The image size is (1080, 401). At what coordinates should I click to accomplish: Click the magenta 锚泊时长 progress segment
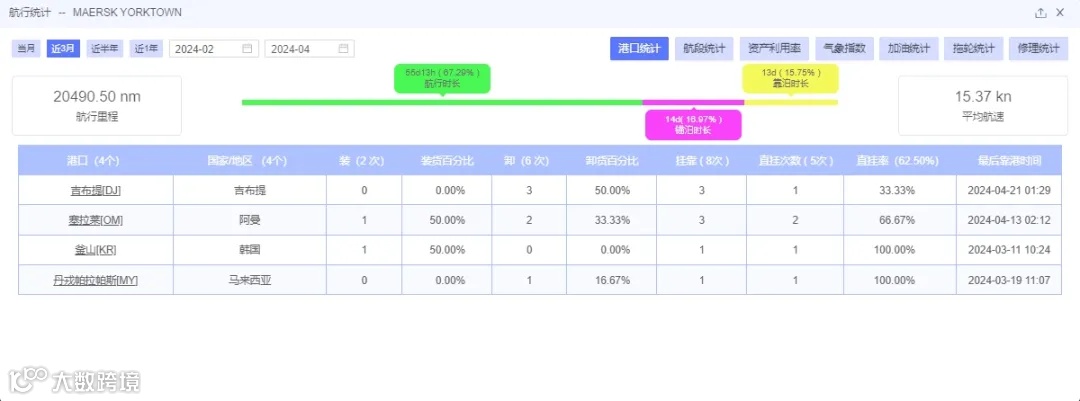coord(693,102)
